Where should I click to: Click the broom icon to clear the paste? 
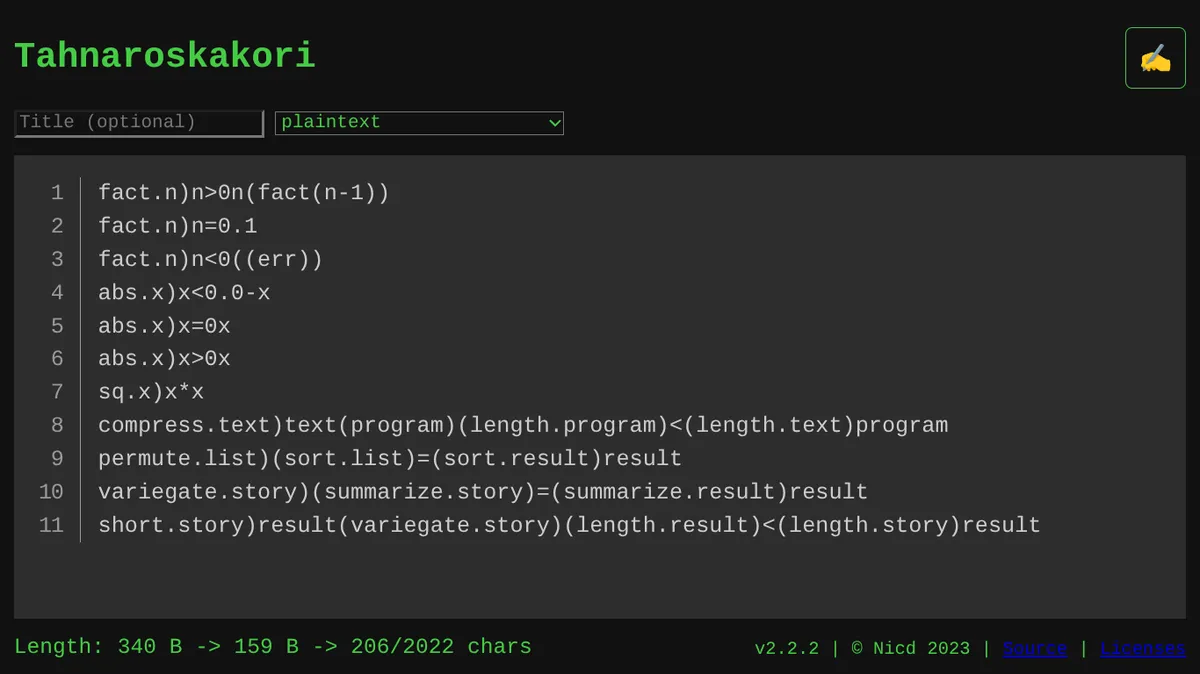pyautogui.click(x=1155, y=57)
